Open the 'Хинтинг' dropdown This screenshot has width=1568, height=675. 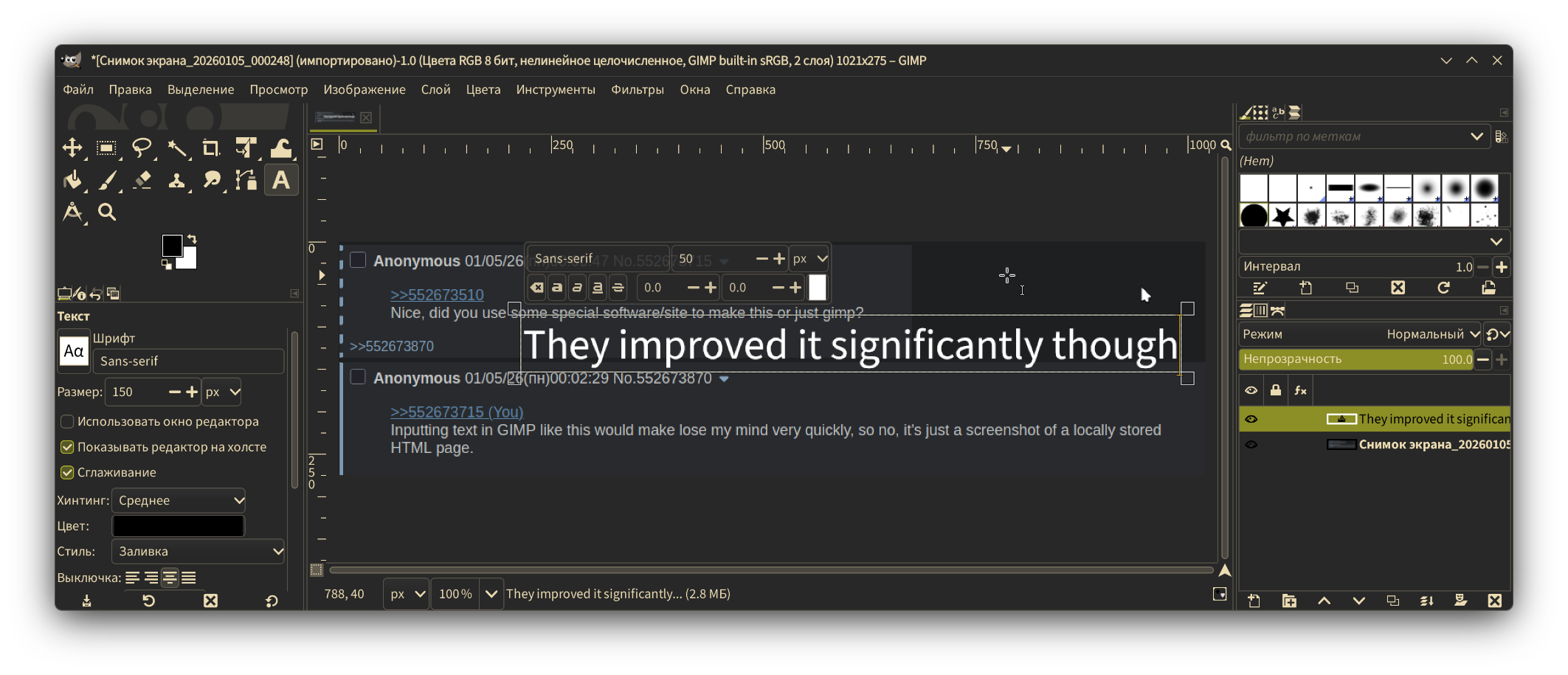(x=179, y=500)
